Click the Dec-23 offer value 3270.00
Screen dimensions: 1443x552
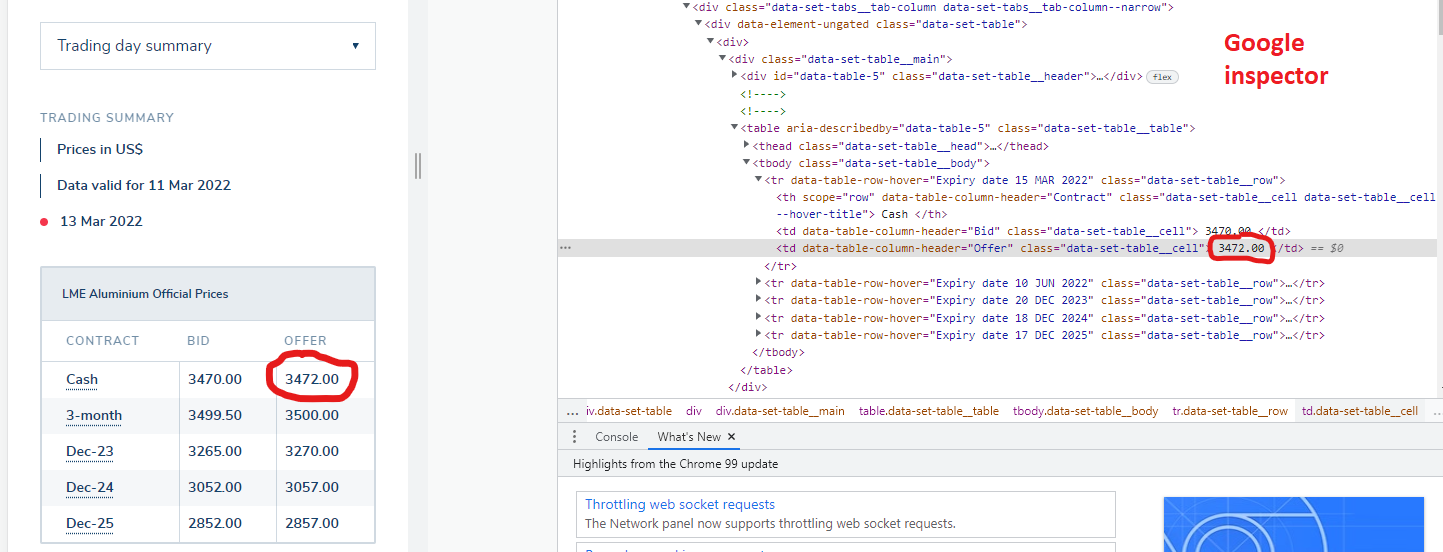[x=312, y=452]
